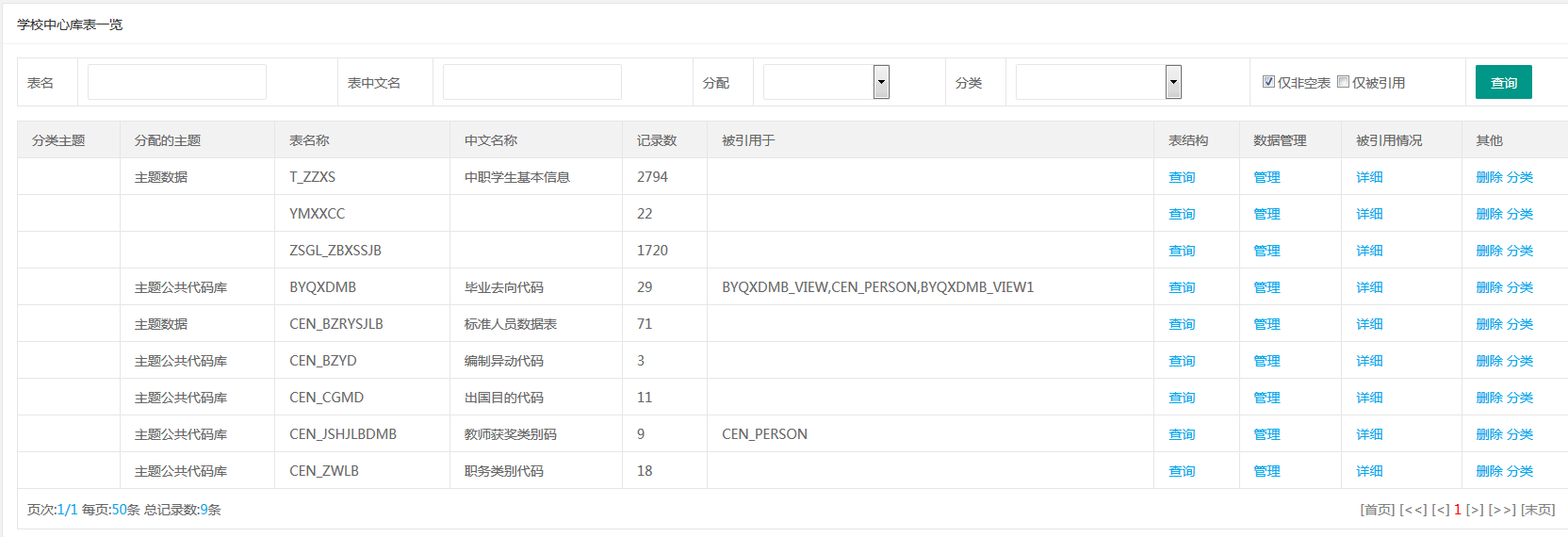The width and height of the screenshot is (1568, 537).
Task: Click 删除 in the CEN_ZWLB row
Action: [1489, 471]
